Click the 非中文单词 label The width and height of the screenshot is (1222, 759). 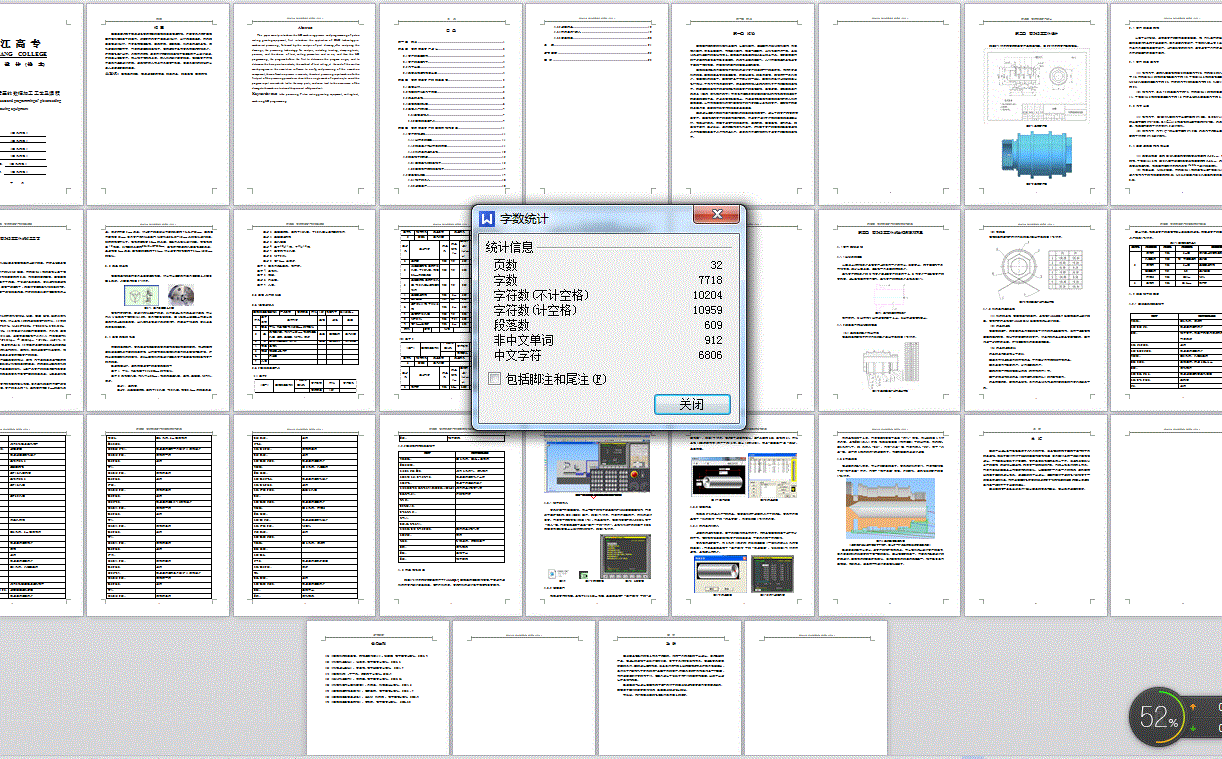[523, 340]
